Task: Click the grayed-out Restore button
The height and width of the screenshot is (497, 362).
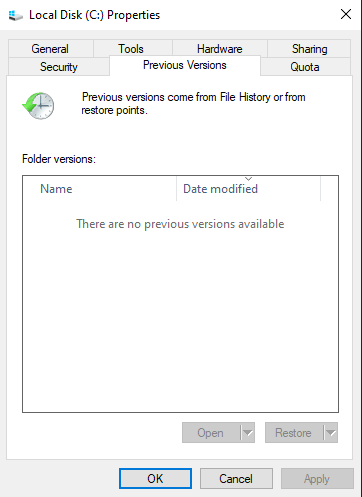Action: click(294, 433)
